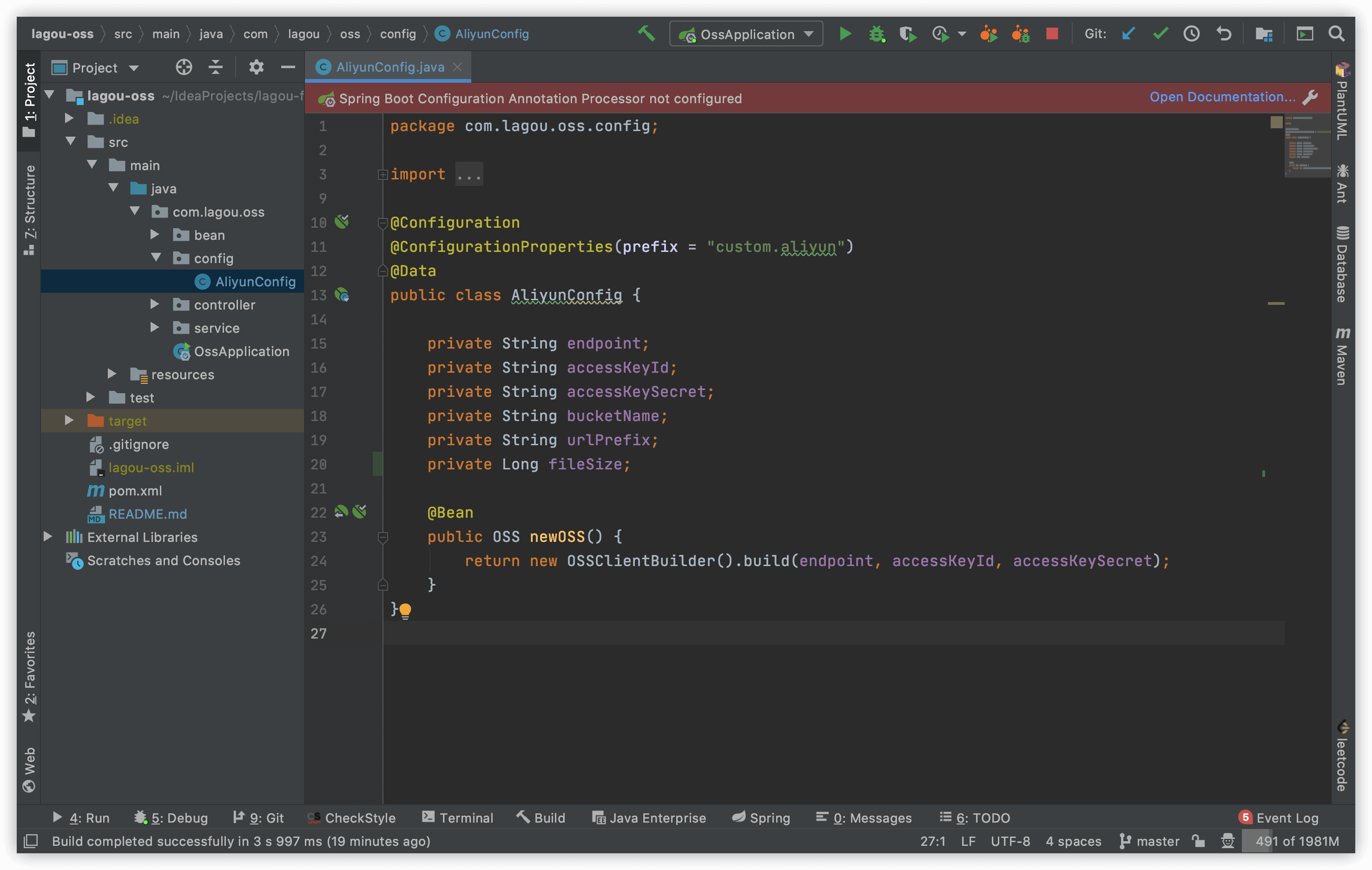1372x870 pixels.
Task: Click the Build project hammer icon
Action: (x=646, y=33)
